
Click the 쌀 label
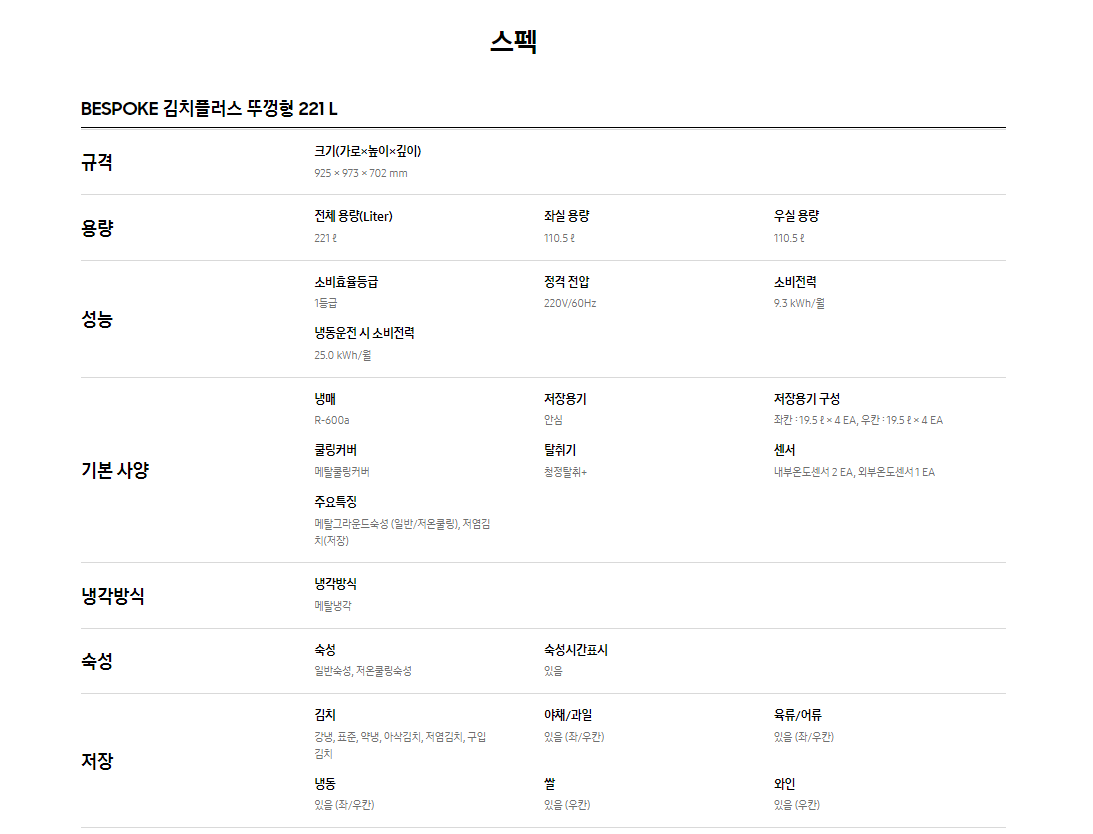[550, 784]
